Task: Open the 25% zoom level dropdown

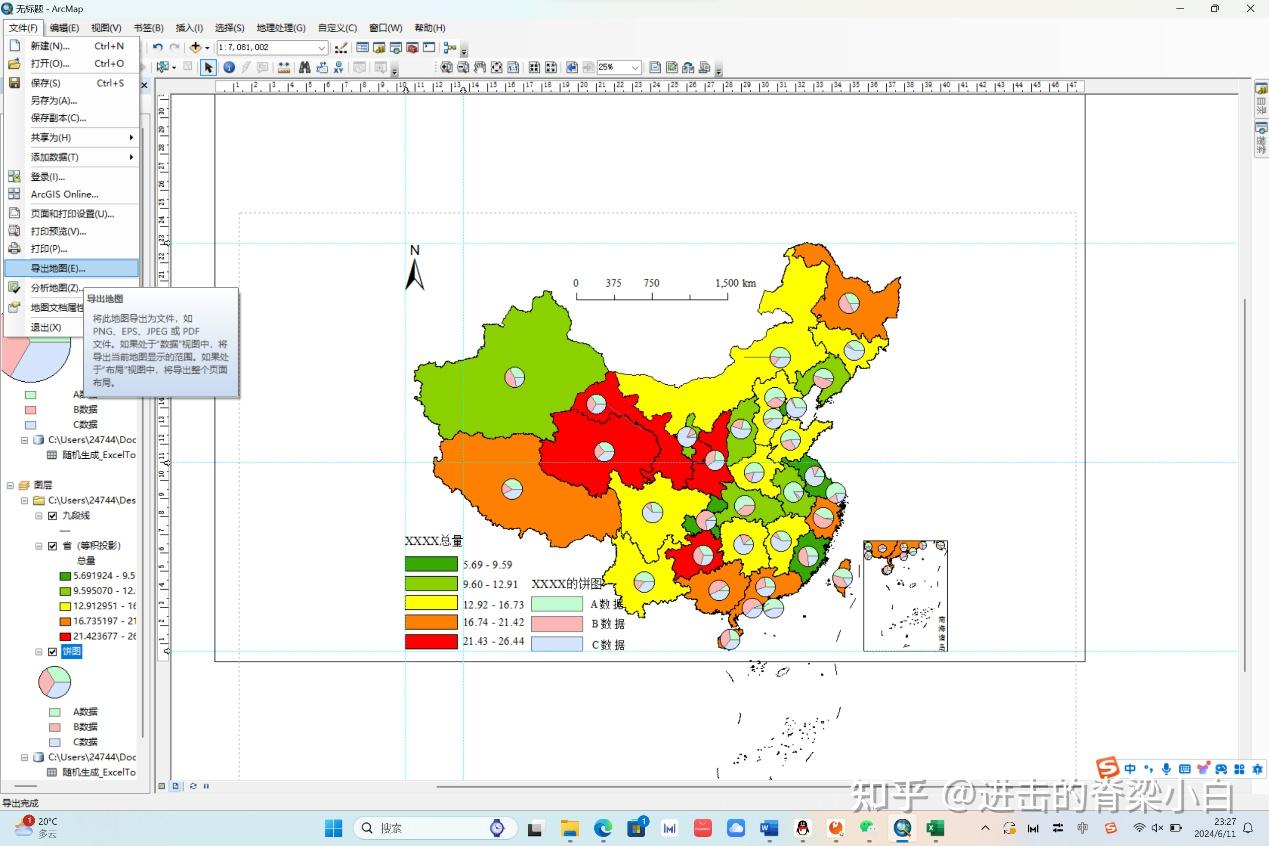Action: 637,67
